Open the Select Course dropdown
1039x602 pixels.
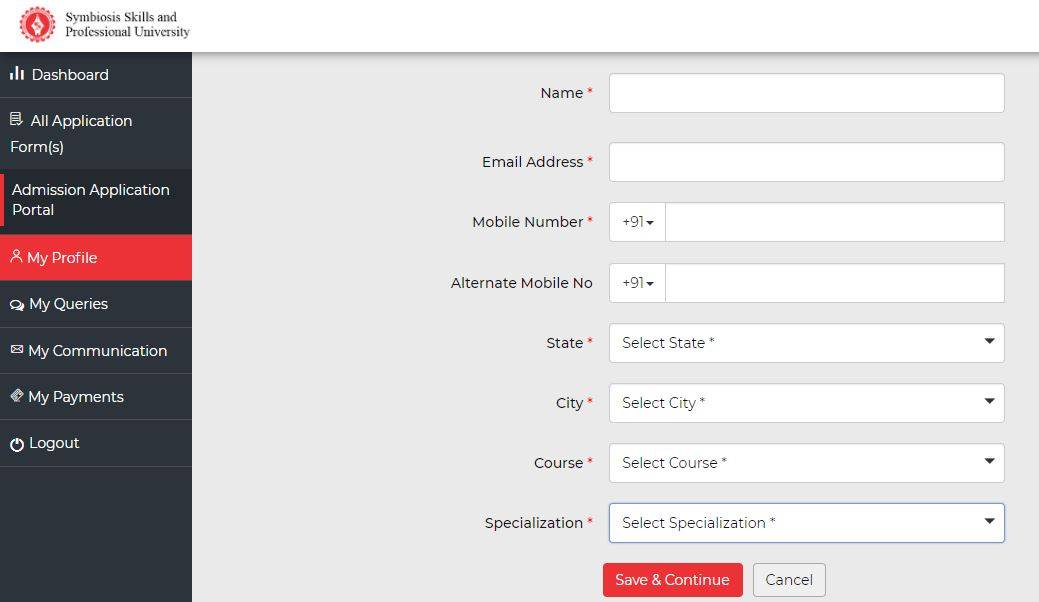[806, 463]
